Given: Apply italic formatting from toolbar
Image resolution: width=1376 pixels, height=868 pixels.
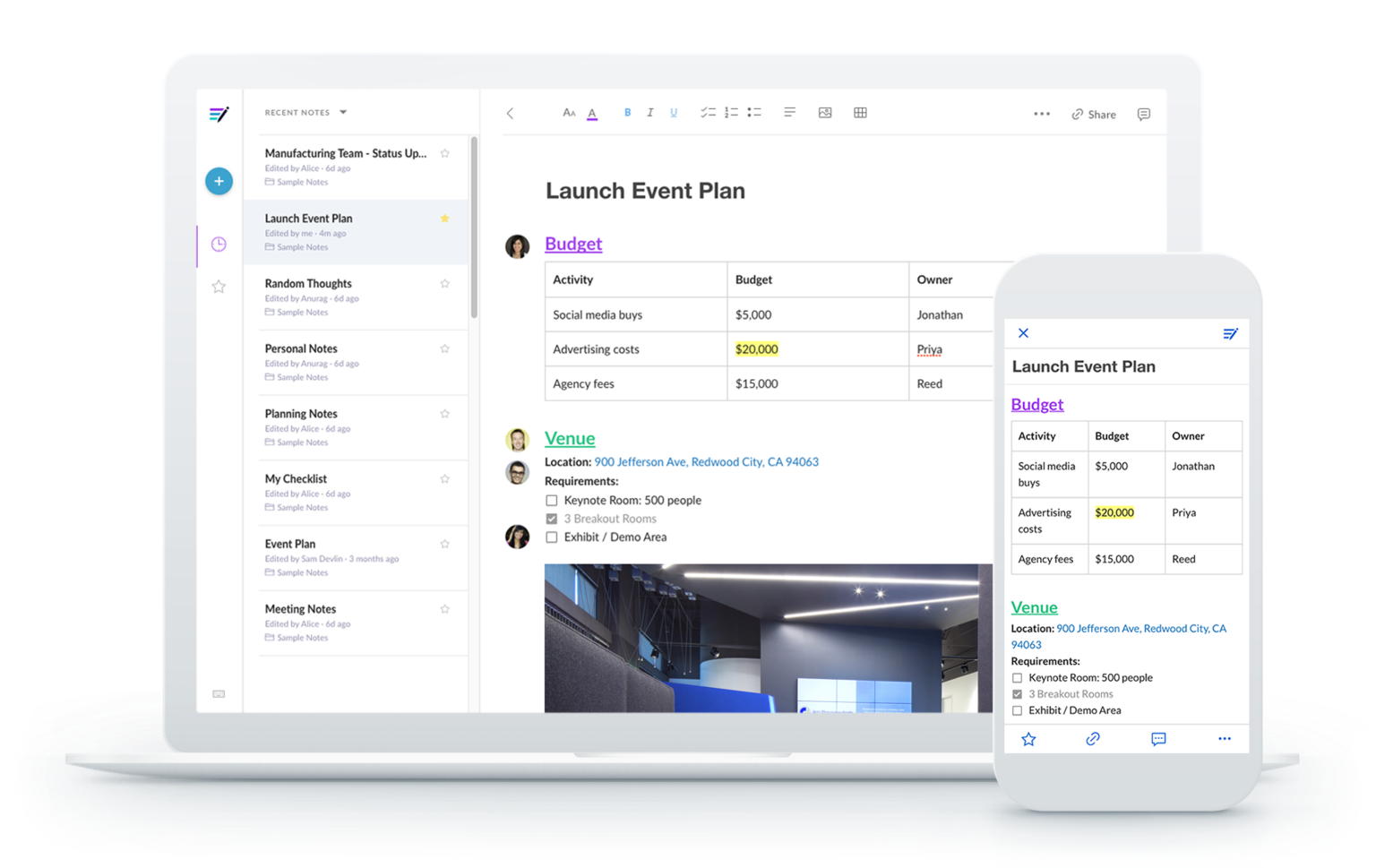Looking at the screenshot, I should click(x=650, y=113).
